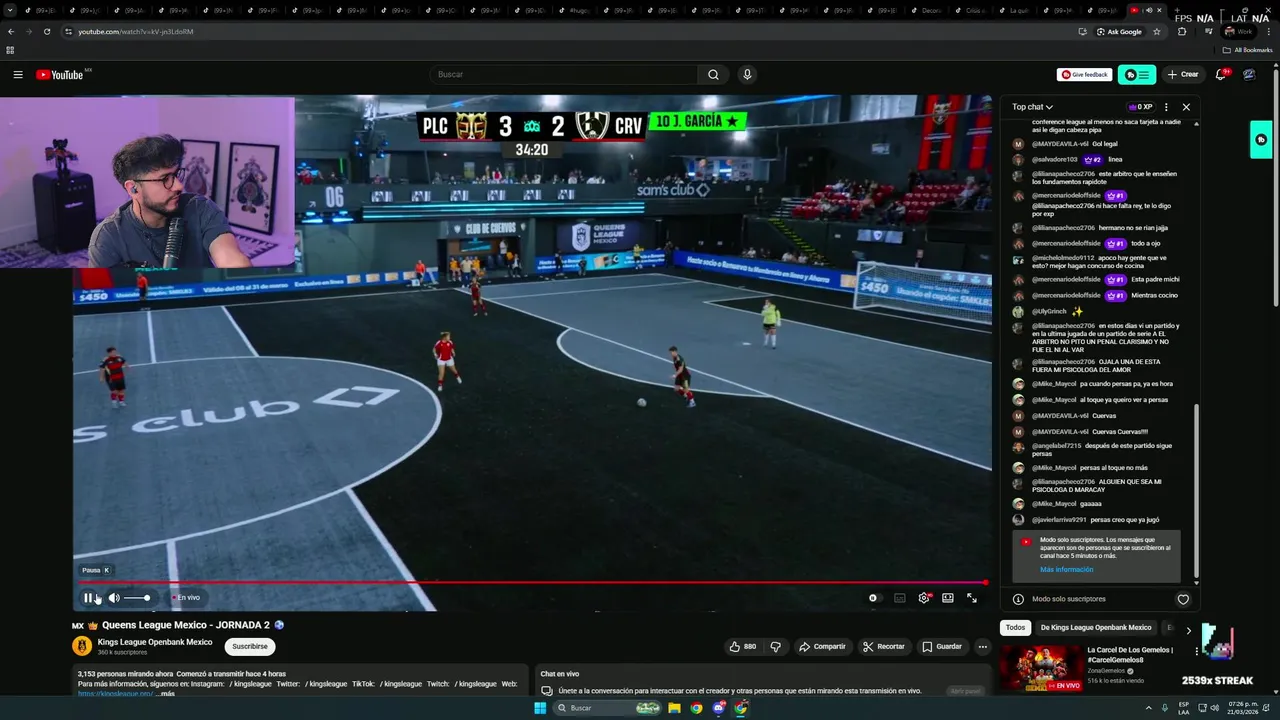Open the YouTube account avatar menu
The width and height of the screenshot is (1280, 720).
[x=1249, y=75]
